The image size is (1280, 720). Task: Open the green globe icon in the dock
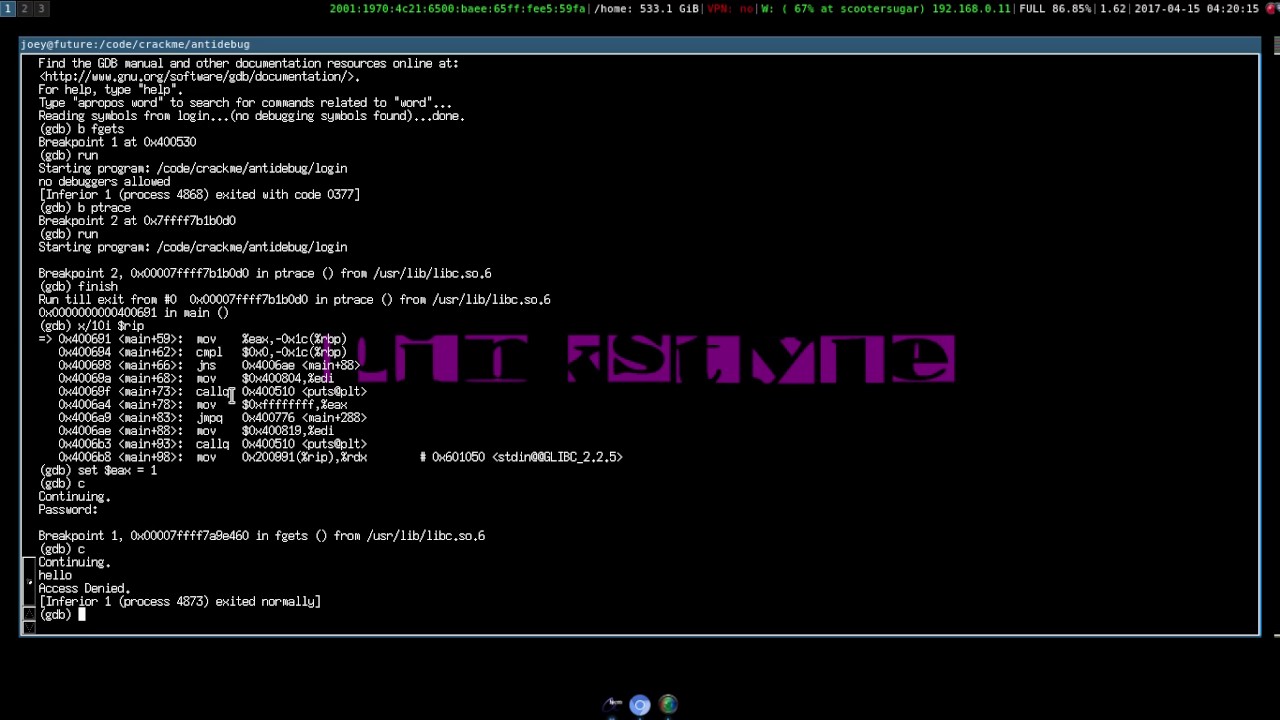(x=668, y=705)
